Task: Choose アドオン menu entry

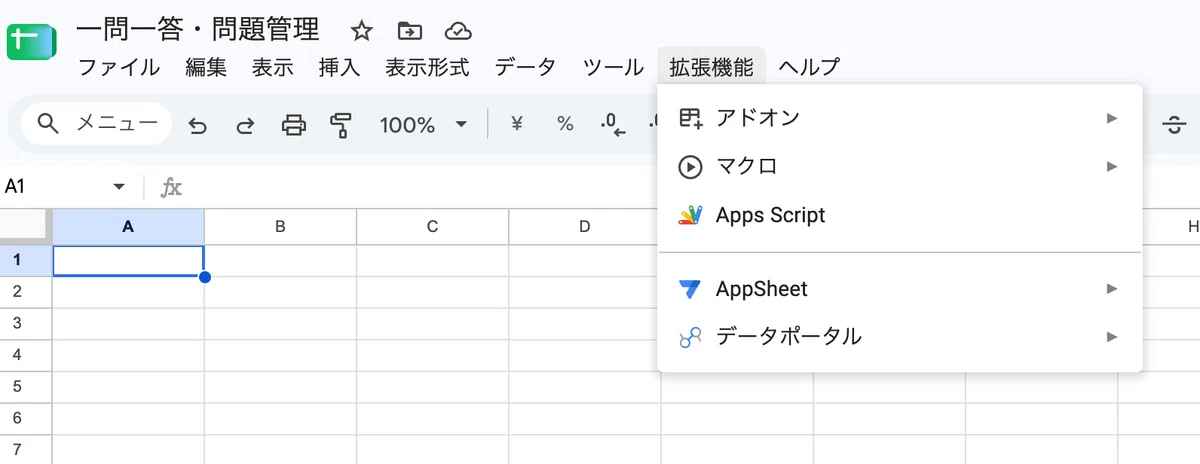Action: coord(900,118)
